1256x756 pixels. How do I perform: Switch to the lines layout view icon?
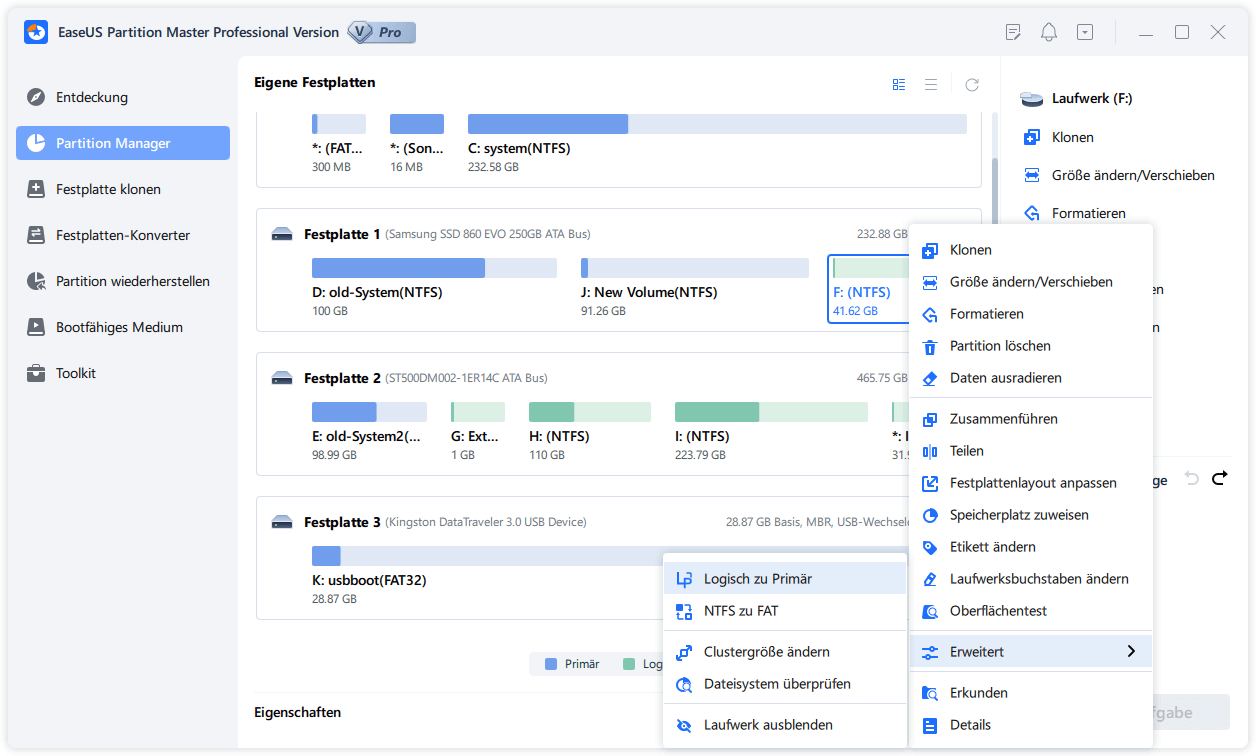(x=931, y=85)
